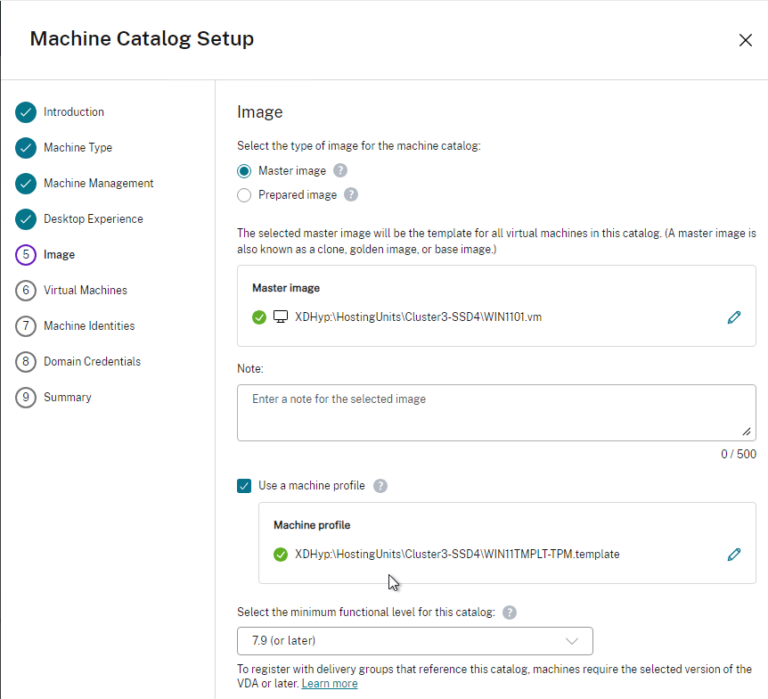Go to the Introduction step

coord(73,112)
